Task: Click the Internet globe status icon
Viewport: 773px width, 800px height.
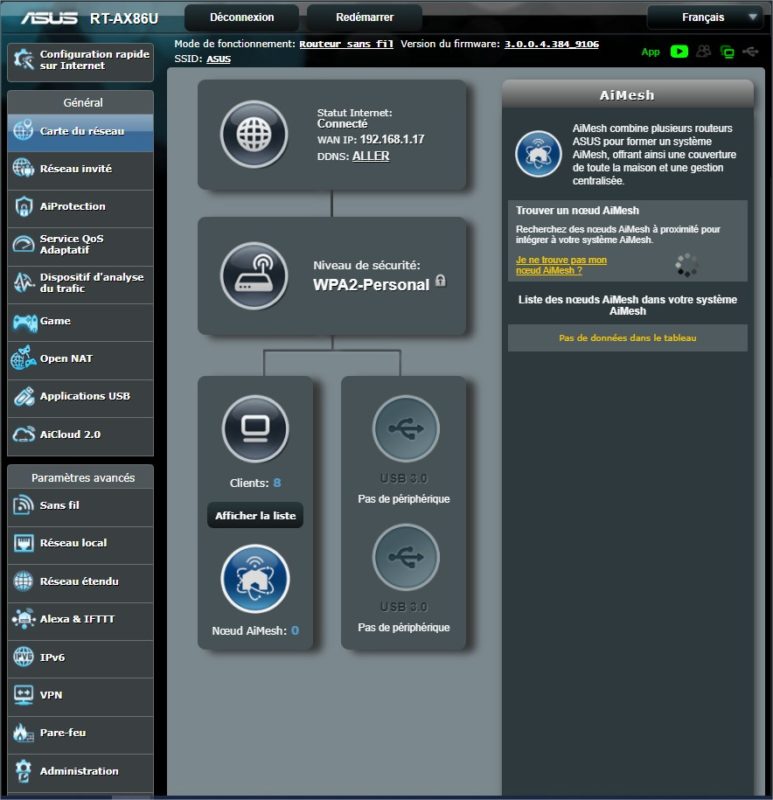Action: click(254, 134)
